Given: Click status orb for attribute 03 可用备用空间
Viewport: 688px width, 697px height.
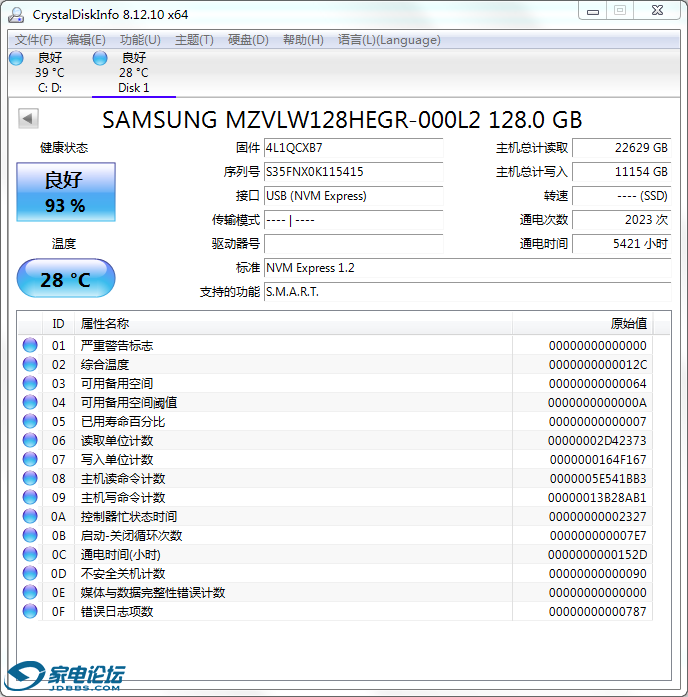Looking at the screenshot, I should pos(30,383).
